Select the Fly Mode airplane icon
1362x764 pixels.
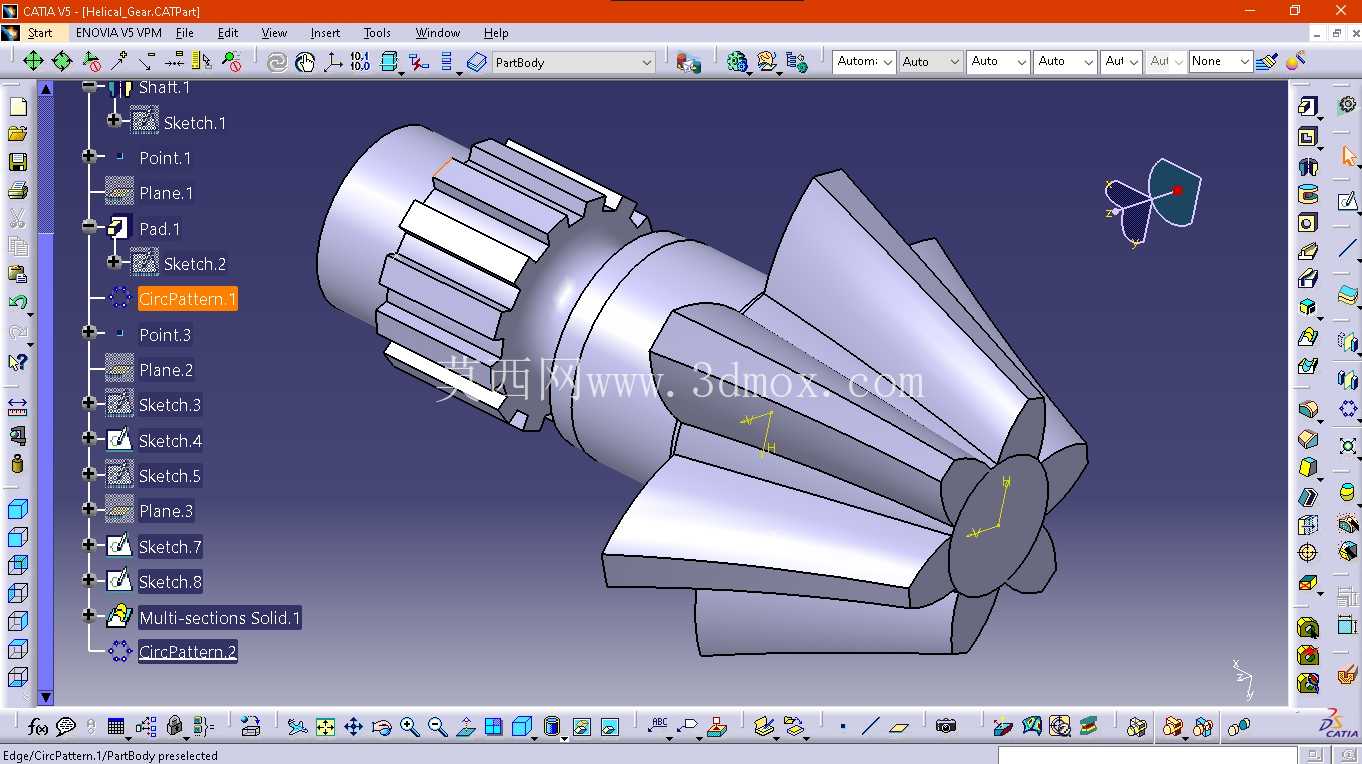click(297, 727)
